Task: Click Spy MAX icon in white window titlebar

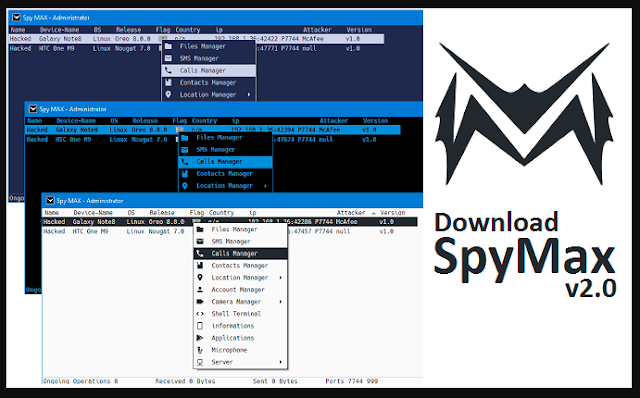Action: point(50,200)
